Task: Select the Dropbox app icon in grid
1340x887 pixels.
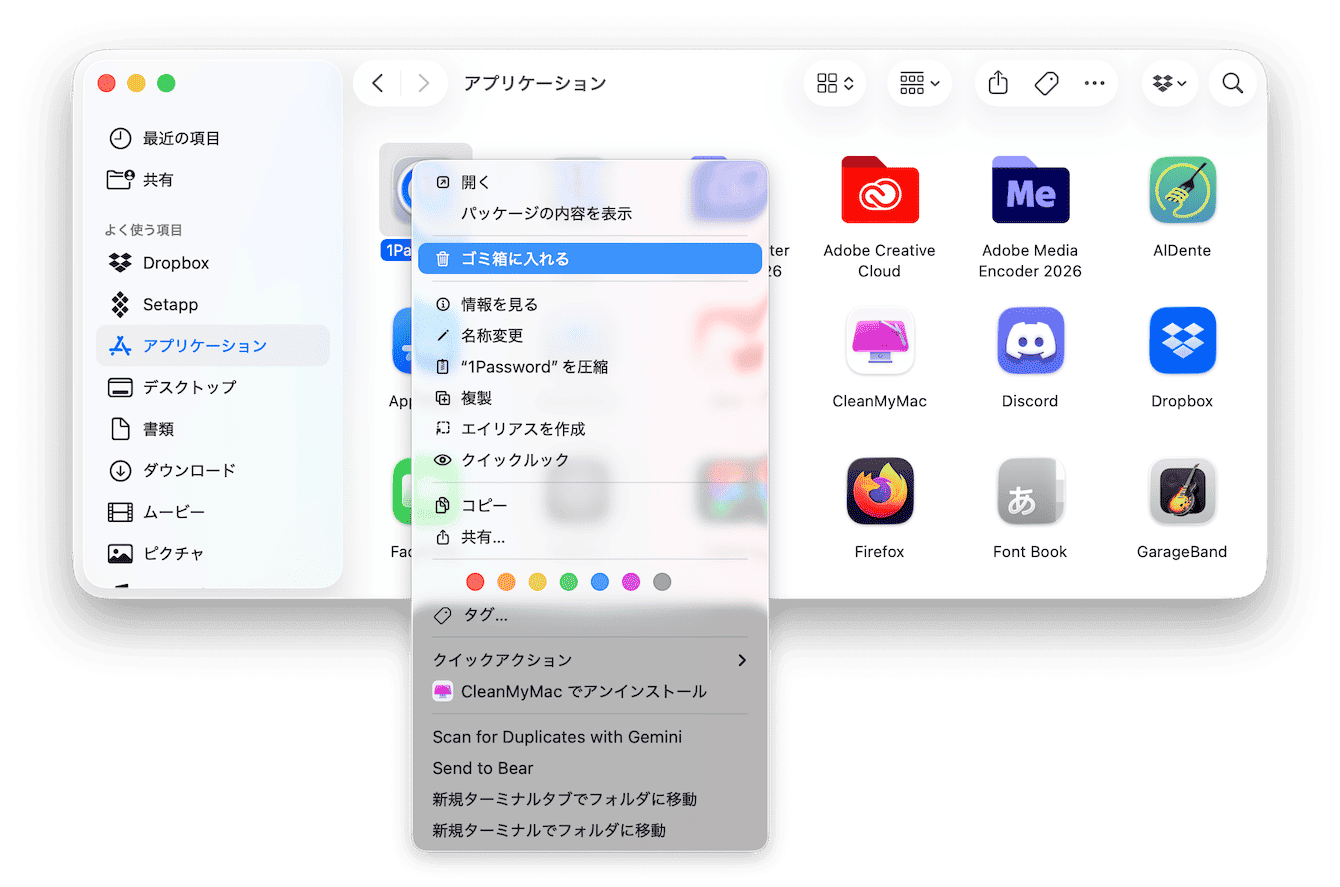Action: pyautogui.click(x=1182, y=341)
